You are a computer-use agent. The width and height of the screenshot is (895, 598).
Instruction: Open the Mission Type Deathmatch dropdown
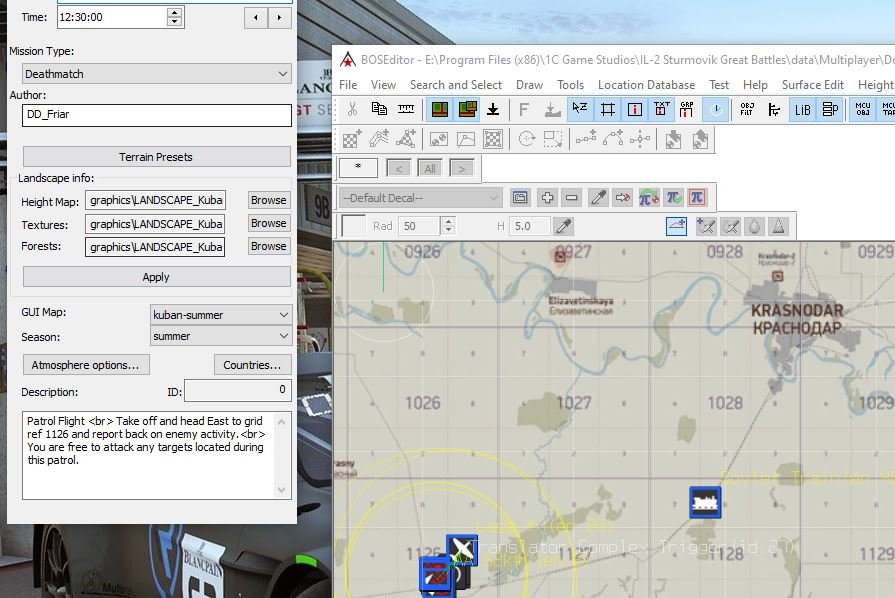click(156, 74)
